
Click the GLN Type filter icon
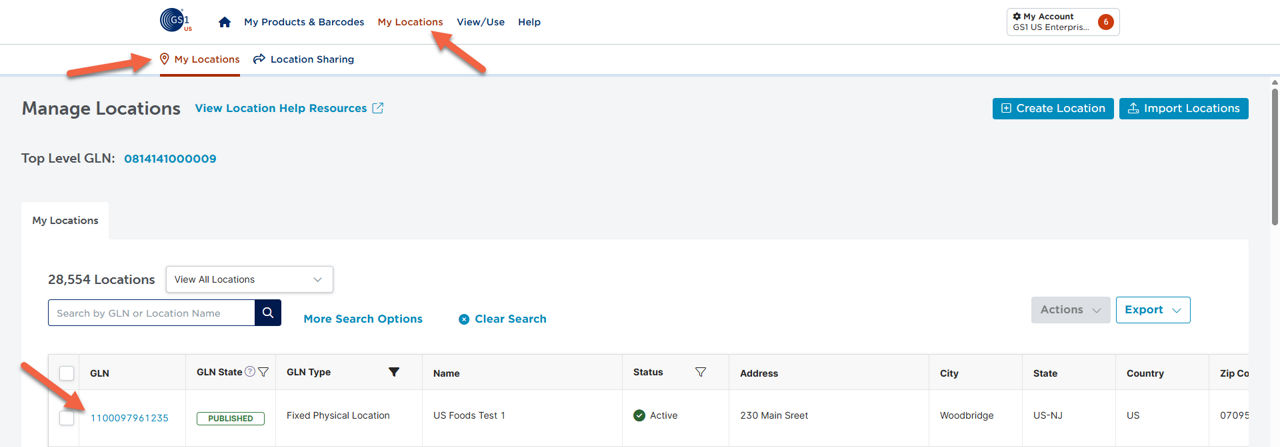(394, 372)
